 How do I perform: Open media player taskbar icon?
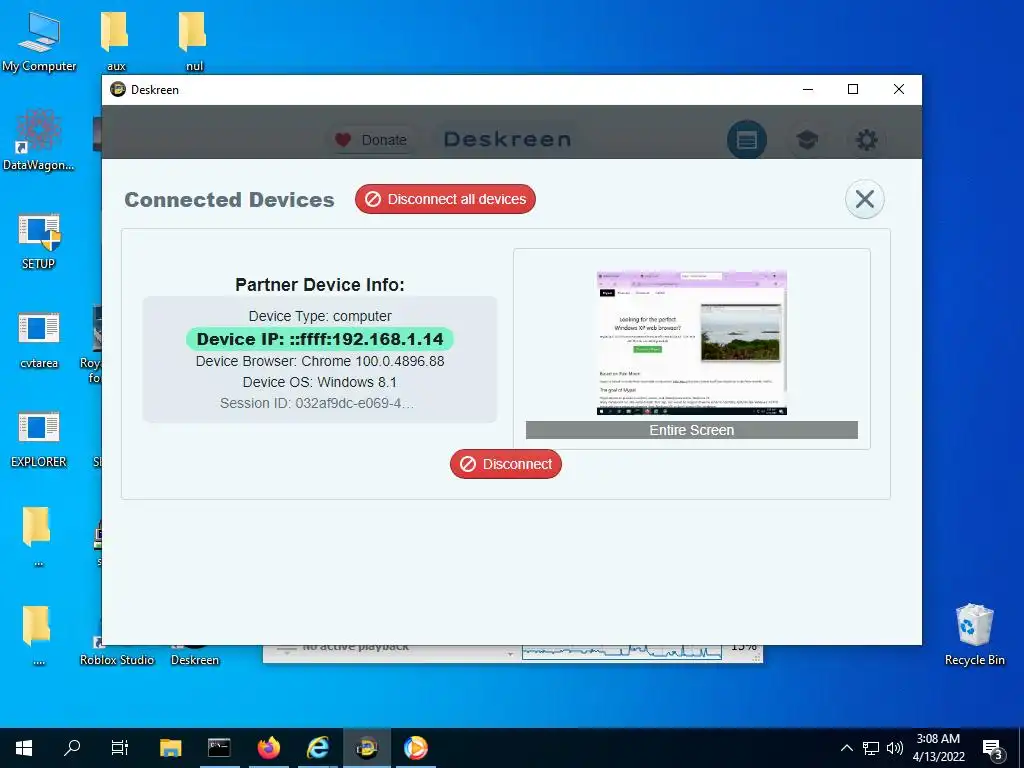coord(415,748)
